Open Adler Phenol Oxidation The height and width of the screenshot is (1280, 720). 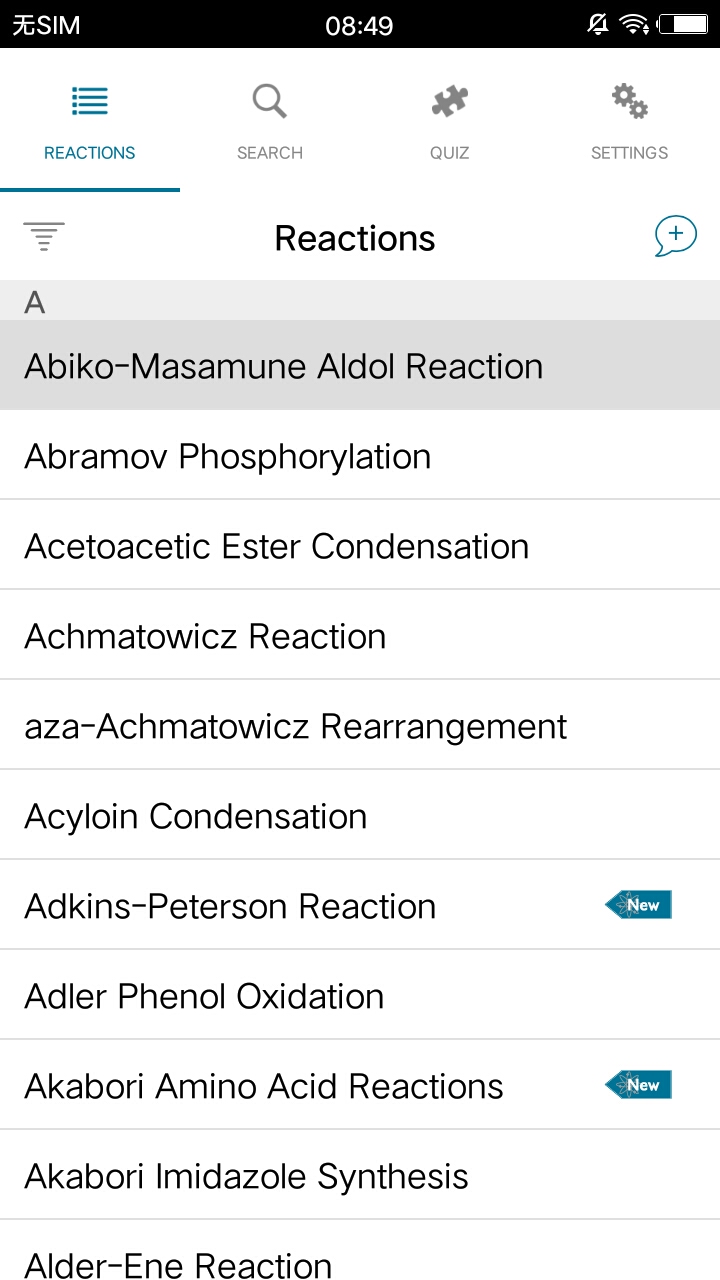[x=204, y=996]
